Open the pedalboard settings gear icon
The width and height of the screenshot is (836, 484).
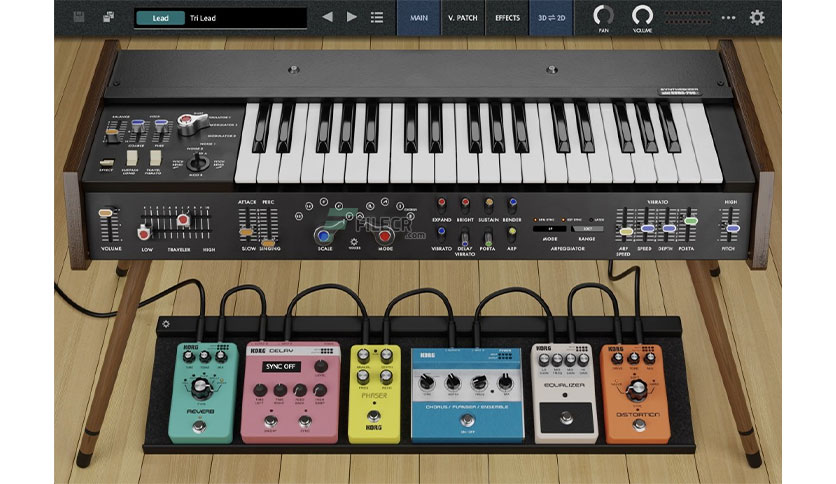click(166, 324)
